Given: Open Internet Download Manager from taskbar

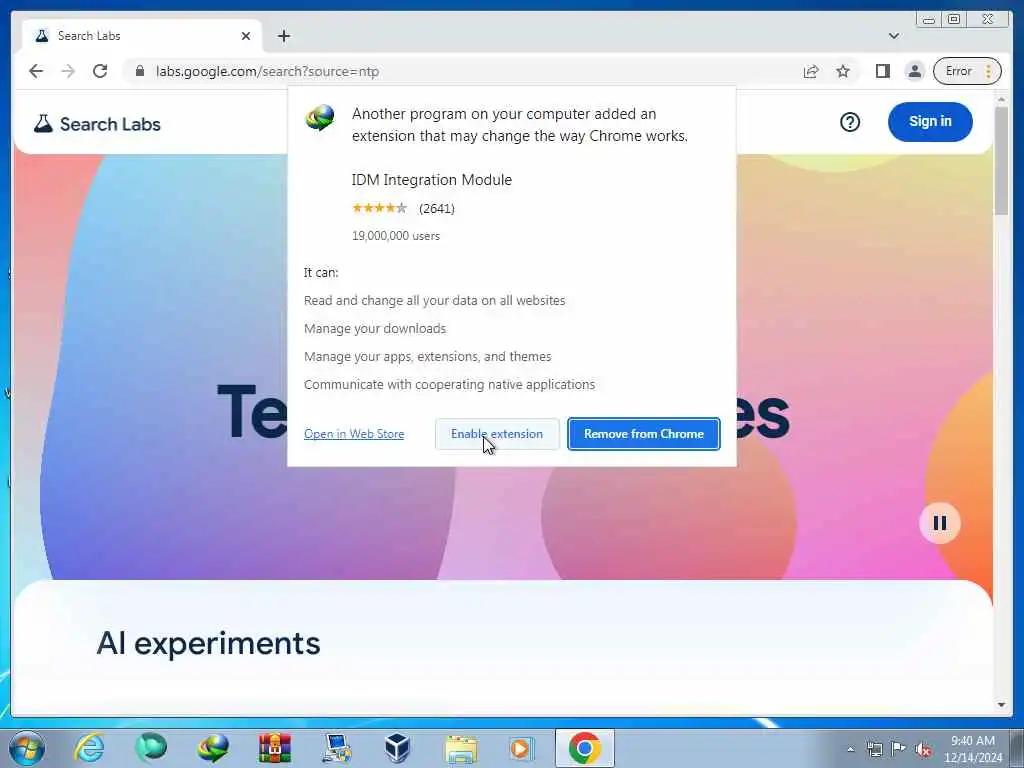Looking at the screenshot, I should (x=213, y=748).
